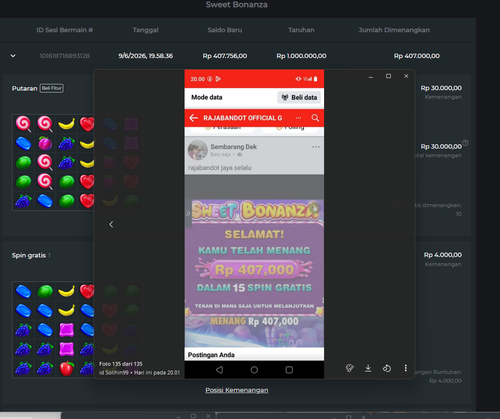Go to previous photo with left arrow
The width and height of the screenshot is (500, 419).
pos(111,225)
